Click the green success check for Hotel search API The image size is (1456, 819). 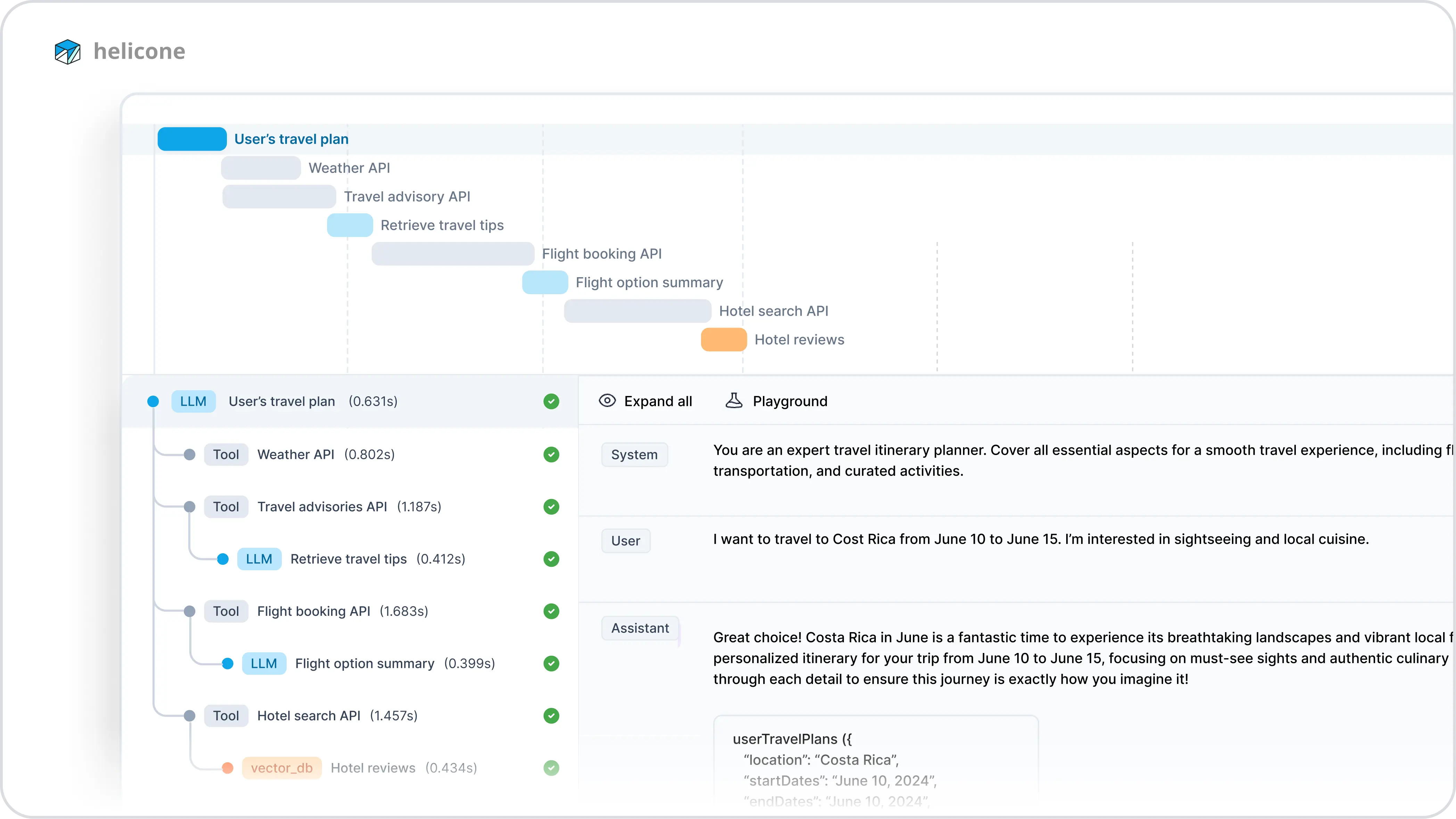point(551,716)
